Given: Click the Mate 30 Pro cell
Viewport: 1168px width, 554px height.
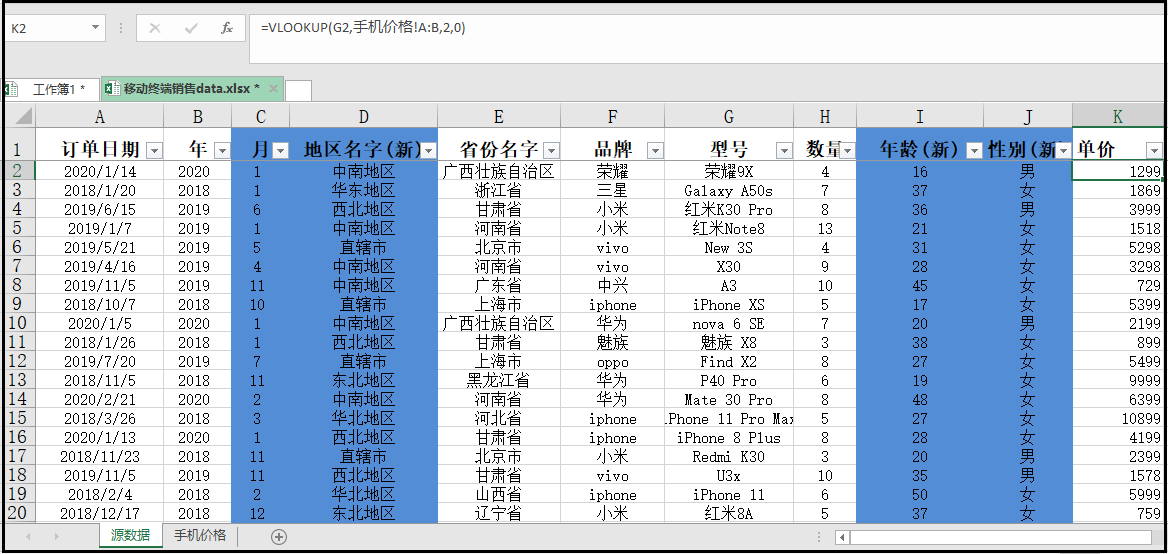Looking at the screenshot, I should [729, 400].
